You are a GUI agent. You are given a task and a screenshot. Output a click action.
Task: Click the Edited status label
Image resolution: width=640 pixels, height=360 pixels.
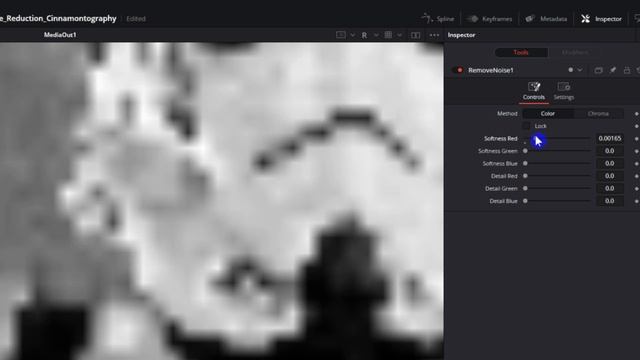click(136, 19)
